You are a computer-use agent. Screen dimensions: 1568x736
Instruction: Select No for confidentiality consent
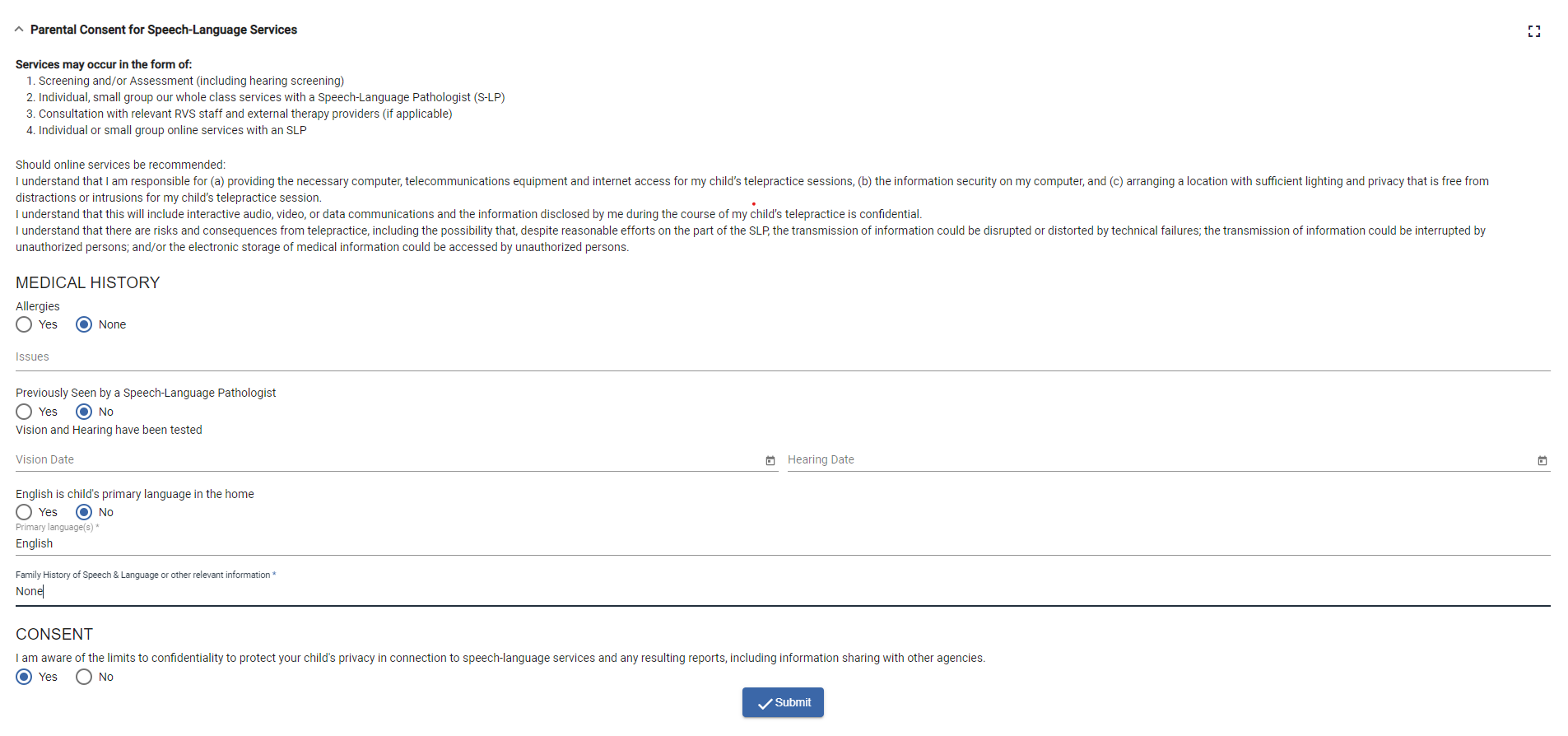pos(84,677)
